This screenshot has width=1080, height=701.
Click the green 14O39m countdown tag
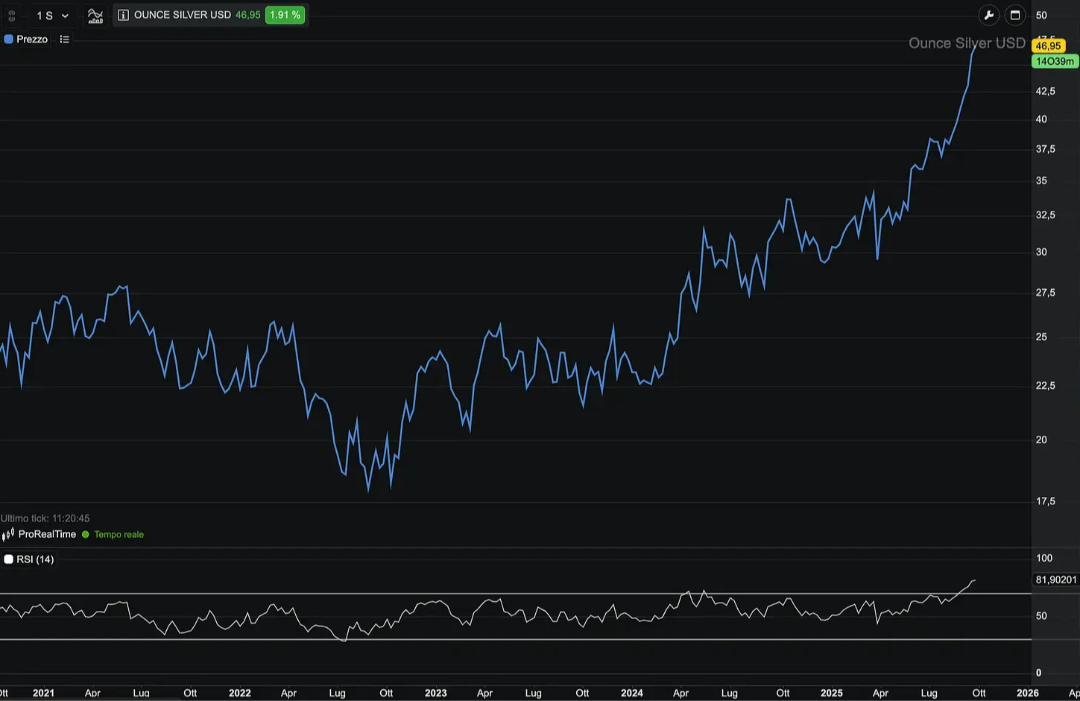[x=1055, y=61]
